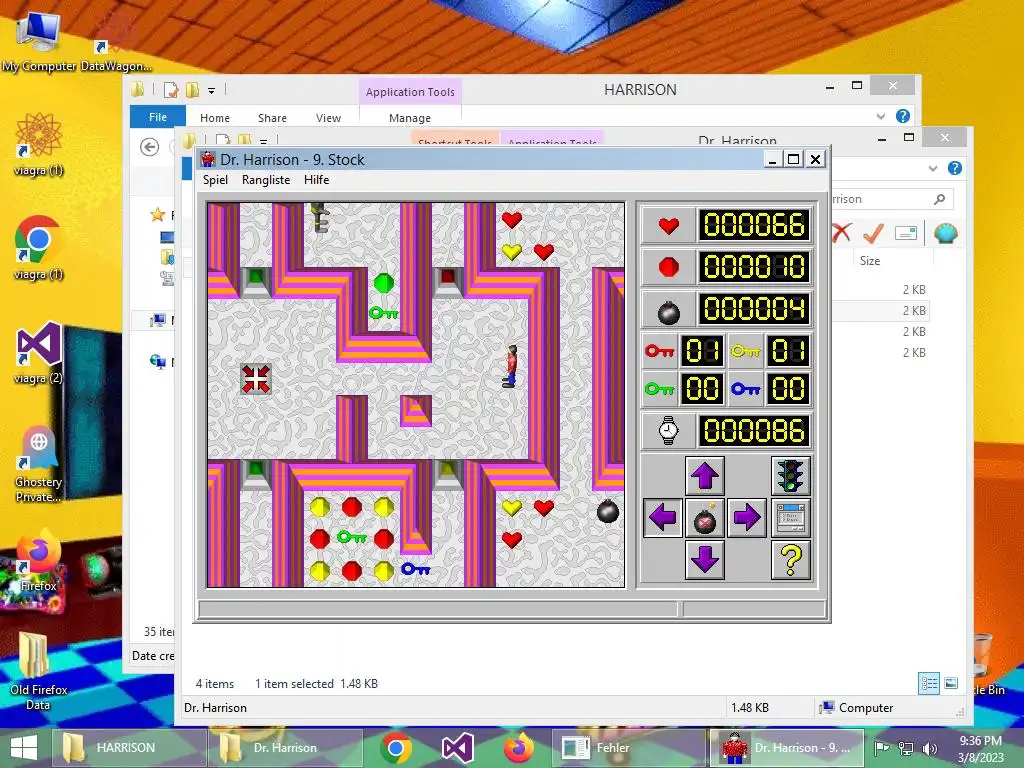Click the Windows Start button
This screenshot has width=1024, height=768.
[24, 748]
